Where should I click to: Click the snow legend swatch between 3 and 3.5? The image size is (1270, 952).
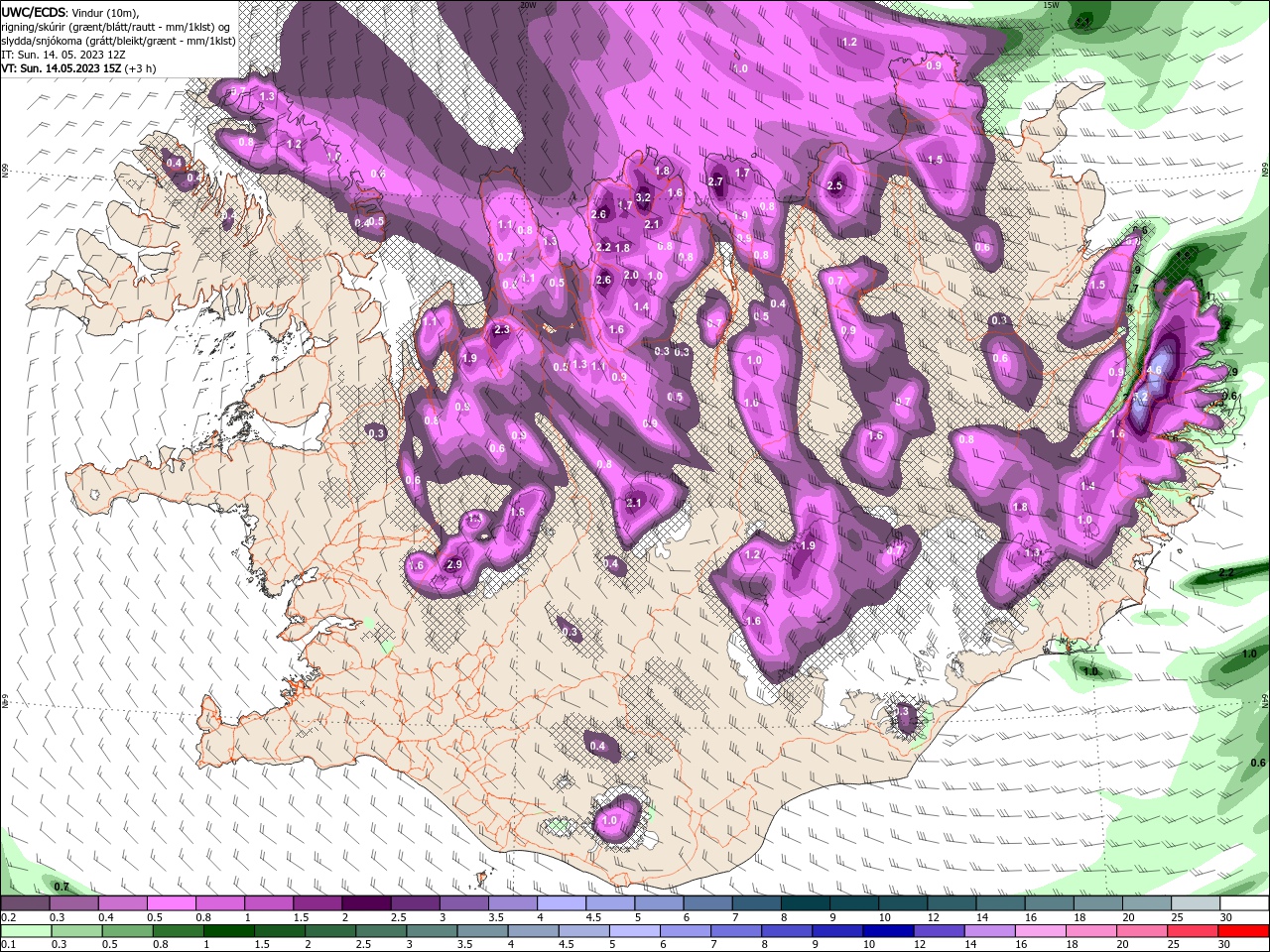tap(462, 903)
